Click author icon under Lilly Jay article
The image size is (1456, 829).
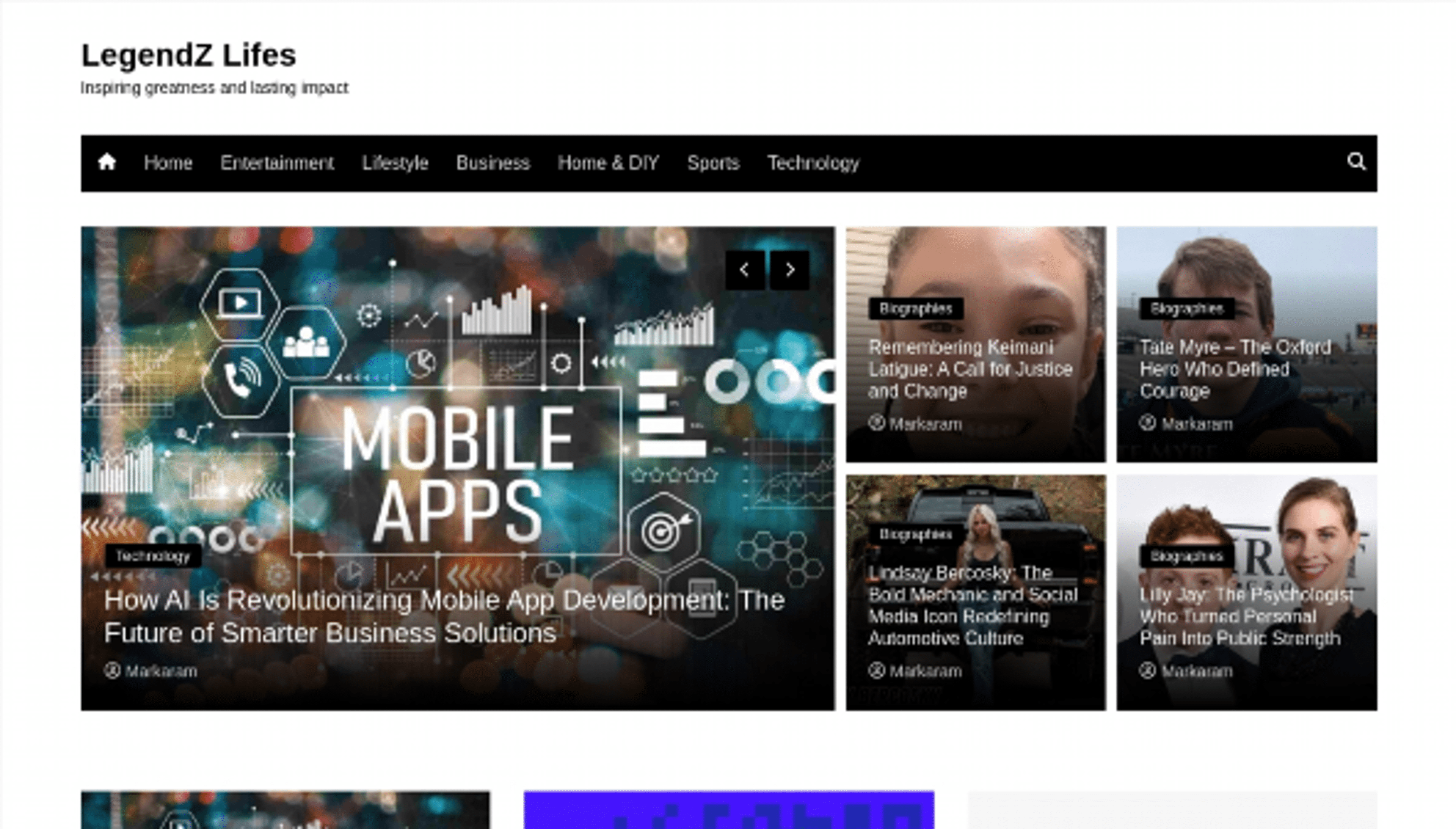(1147, 671)
